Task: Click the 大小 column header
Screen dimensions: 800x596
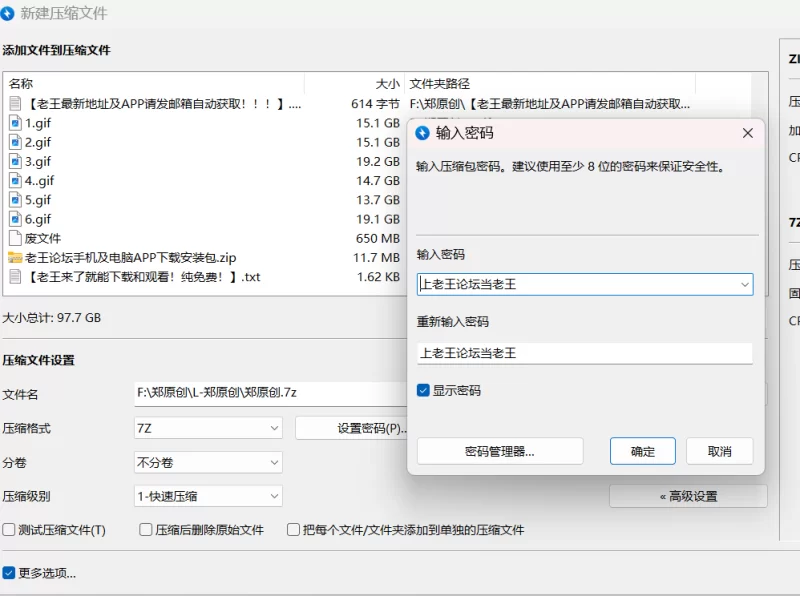Action: pos(387,84)
